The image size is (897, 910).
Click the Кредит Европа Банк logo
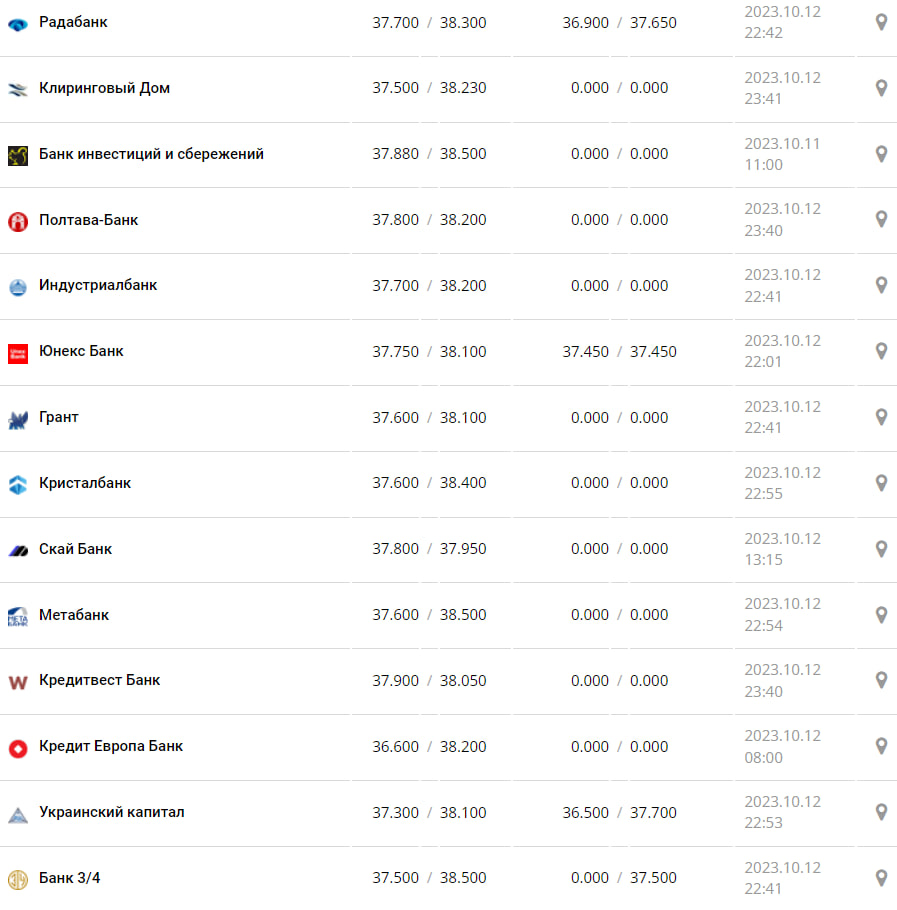click(18, 748)
